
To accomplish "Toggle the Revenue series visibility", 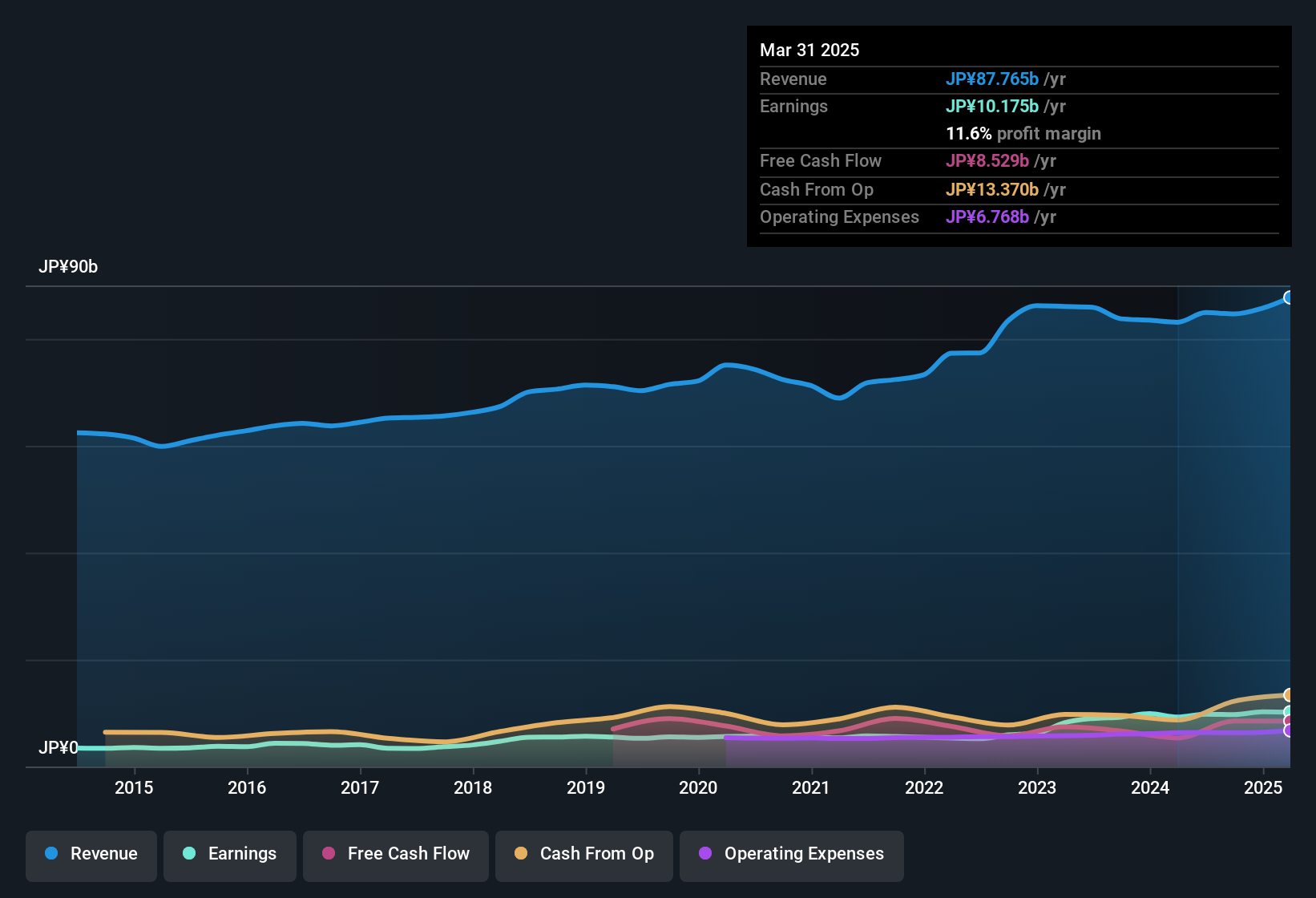I will 91,854.
